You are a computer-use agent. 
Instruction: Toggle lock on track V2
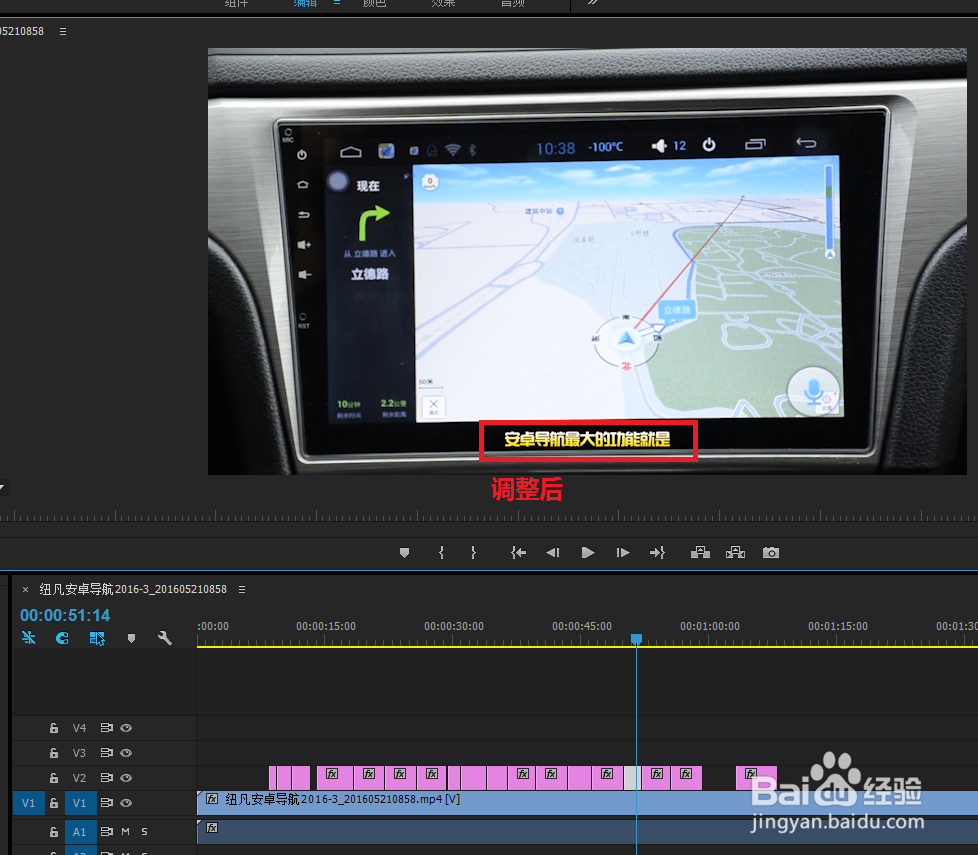[x=54, y=778]
